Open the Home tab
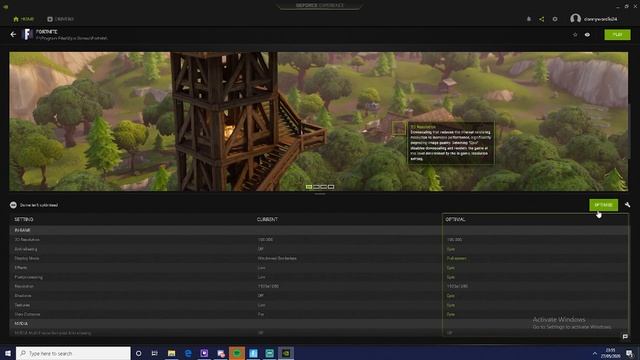This screenshot has width=640, height=360. coord(23,19)
